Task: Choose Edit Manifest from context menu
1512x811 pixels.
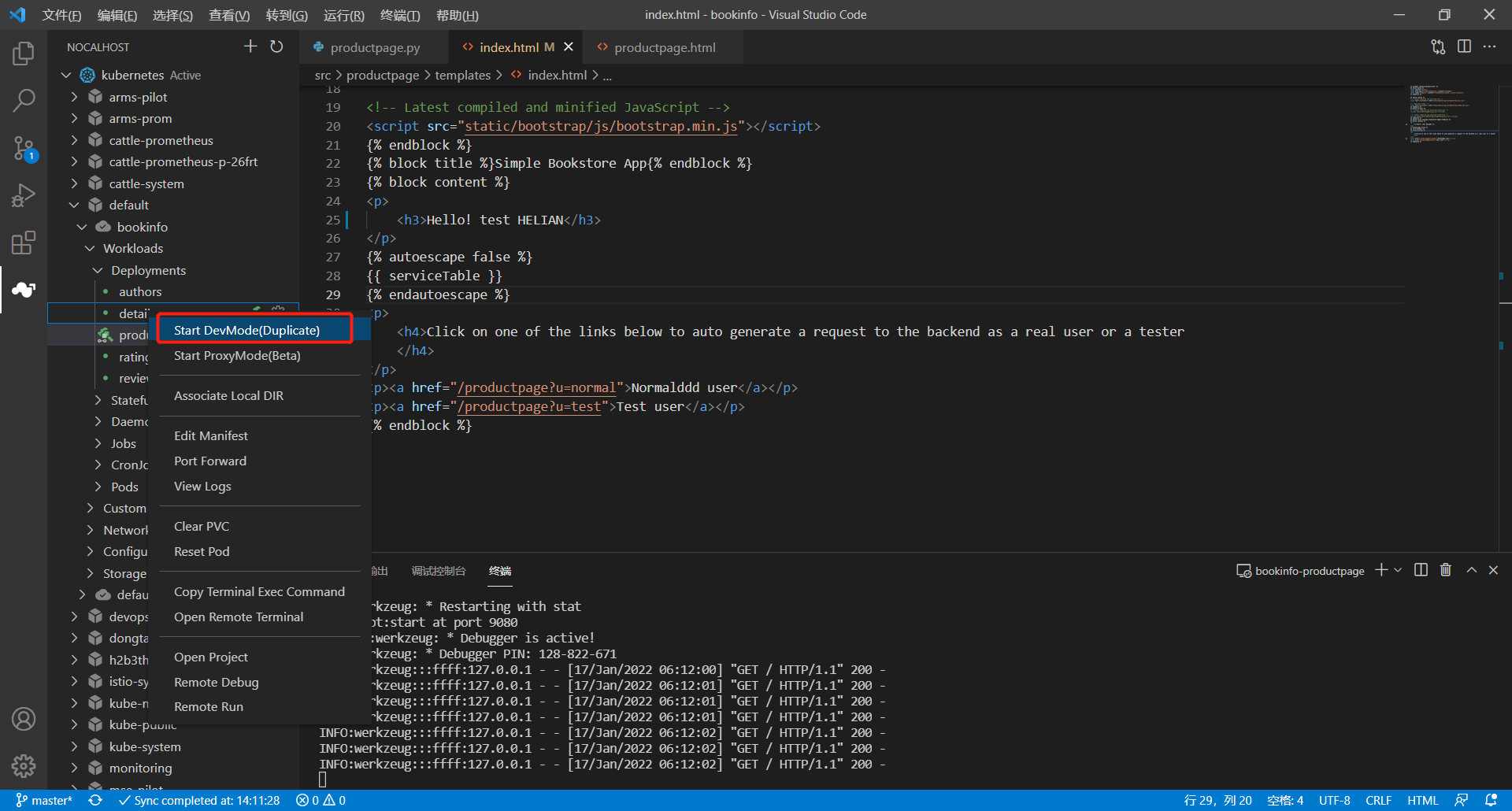Action: coord(260,435)
